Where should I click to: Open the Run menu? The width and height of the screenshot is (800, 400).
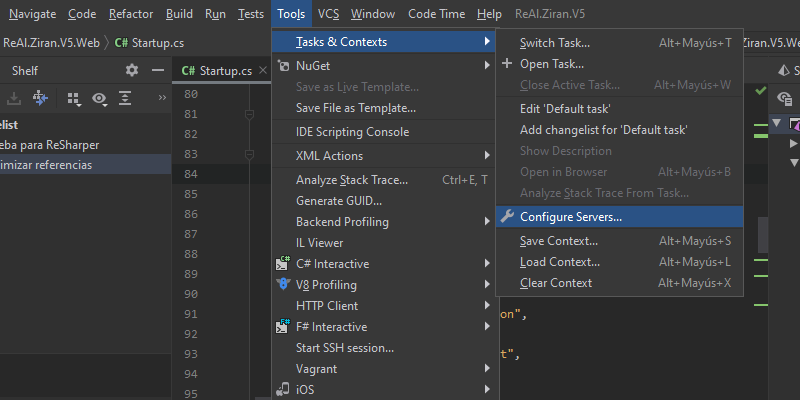click(215, 14)
